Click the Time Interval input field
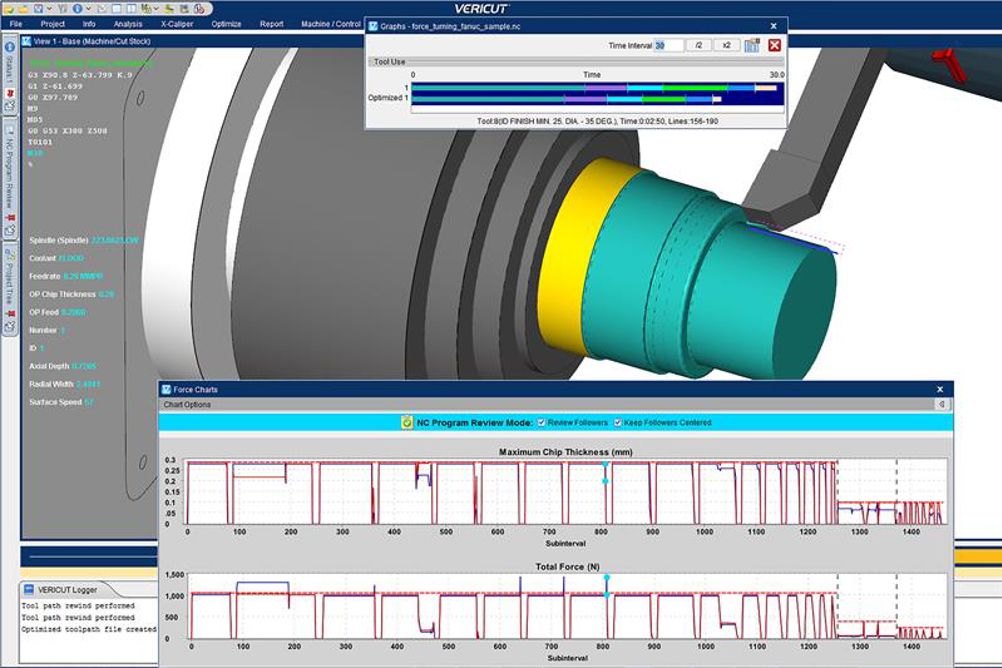 pos(668,45)
